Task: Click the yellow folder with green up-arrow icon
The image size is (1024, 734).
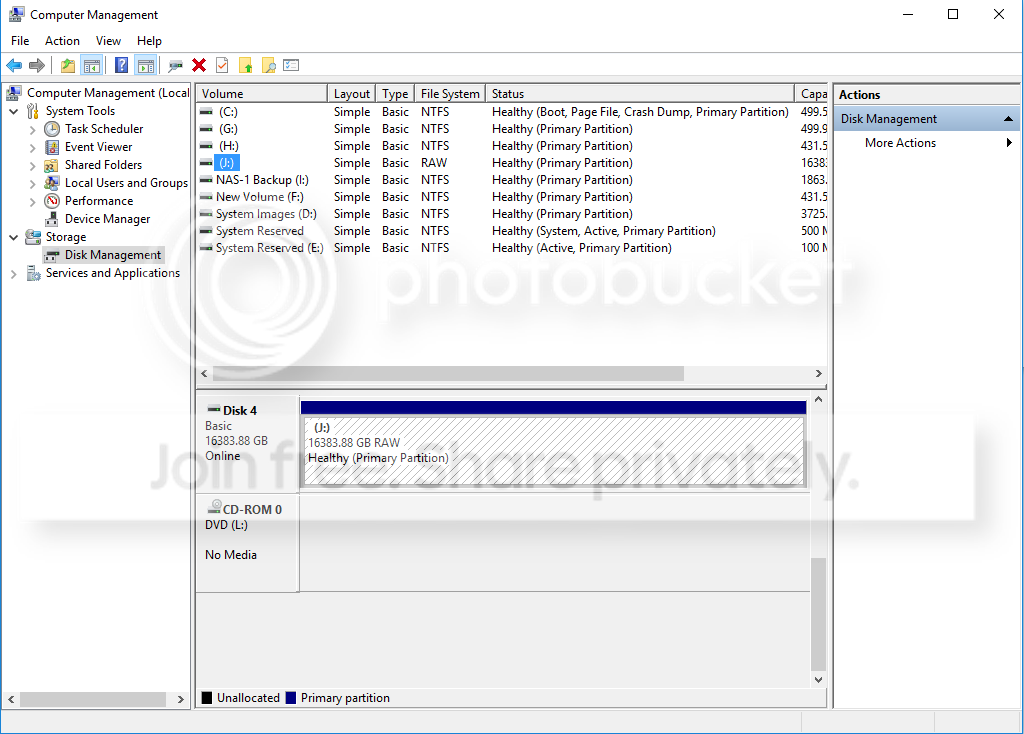Action: pos(246,65)
